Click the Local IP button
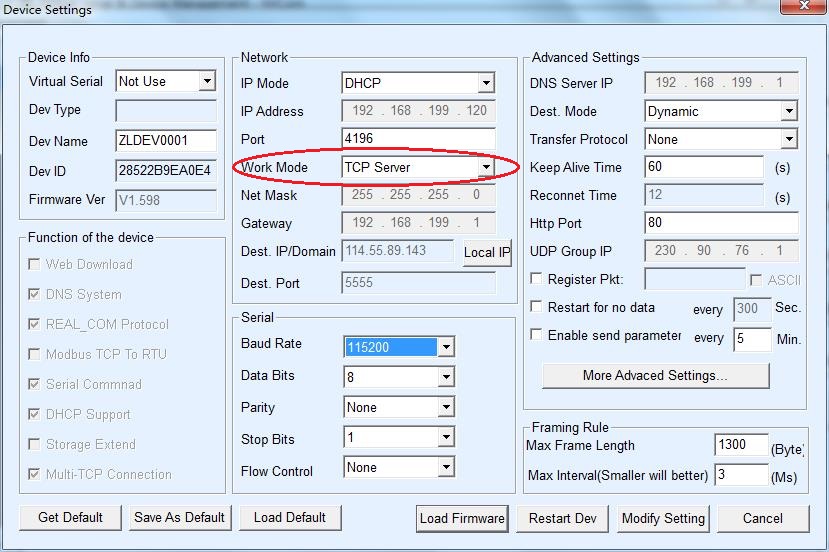Screen dimensions: 829x552 486,253
